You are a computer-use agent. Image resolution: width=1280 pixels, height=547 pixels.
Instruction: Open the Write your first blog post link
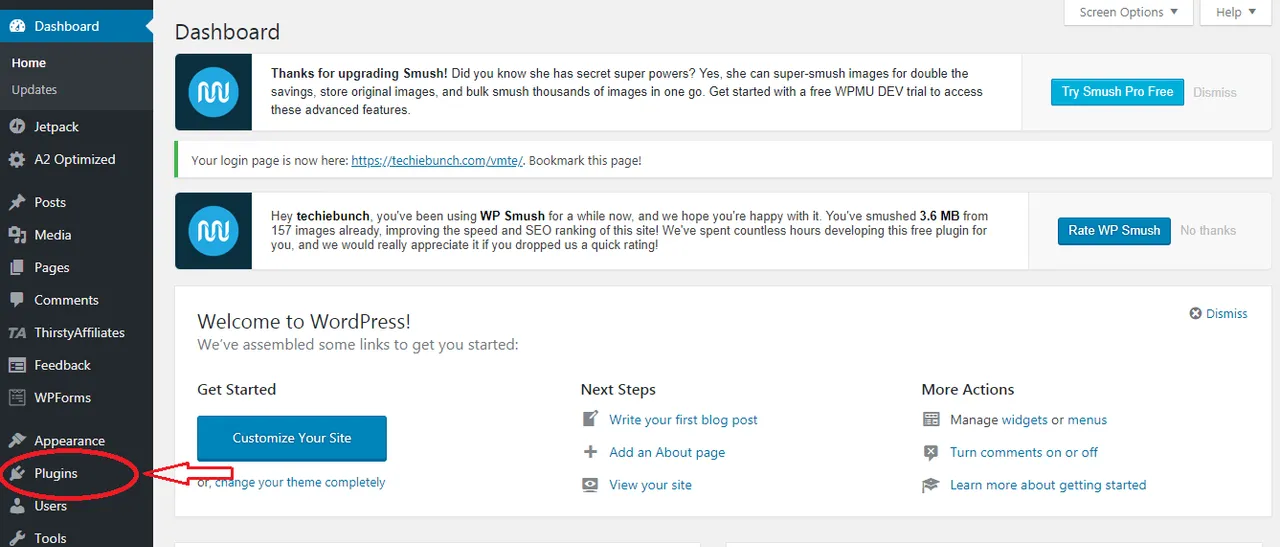coord(683,420)
